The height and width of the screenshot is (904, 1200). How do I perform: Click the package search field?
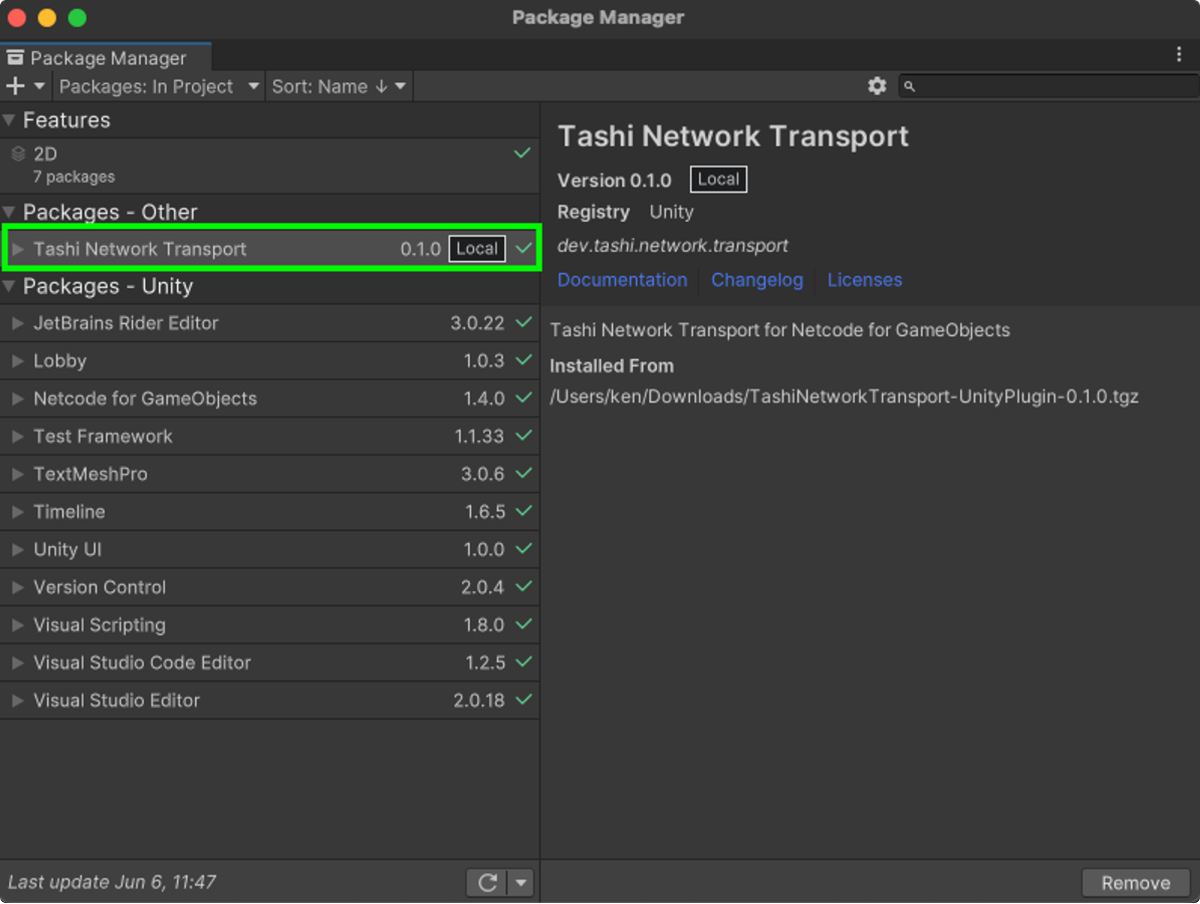pos(1050,87)
